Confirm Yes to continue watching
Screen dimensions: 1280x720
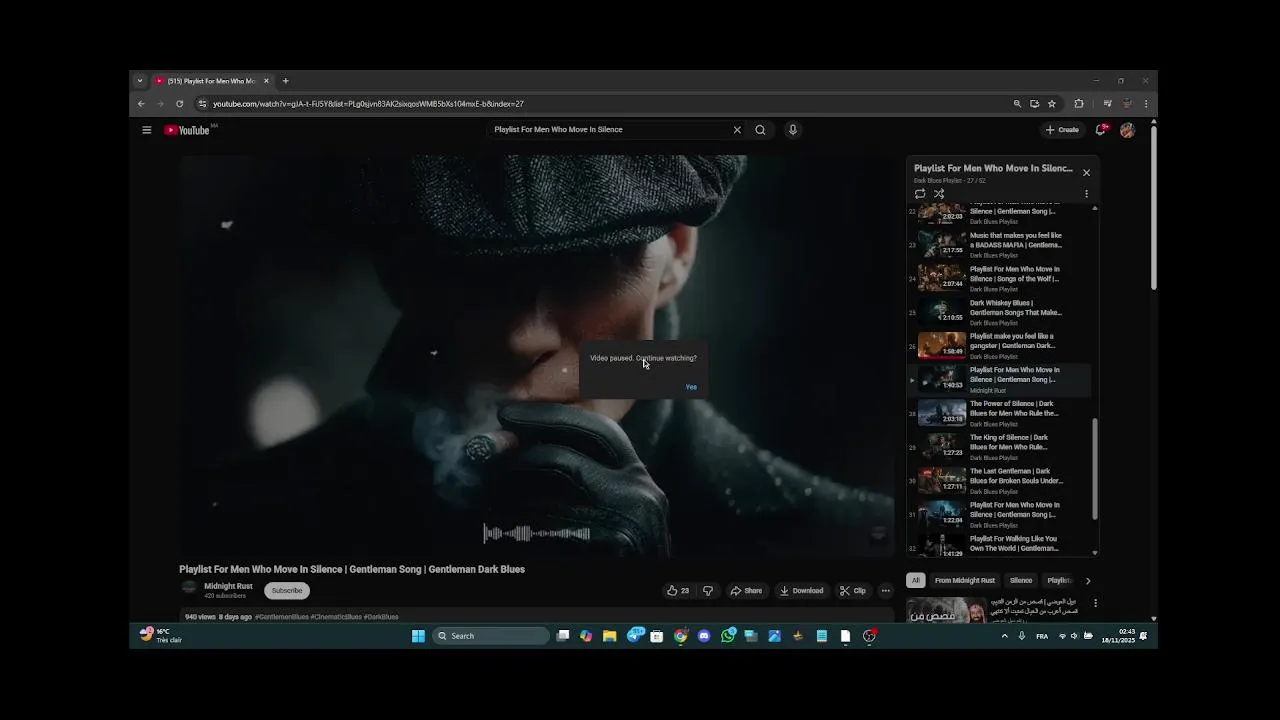pos(691,387)
